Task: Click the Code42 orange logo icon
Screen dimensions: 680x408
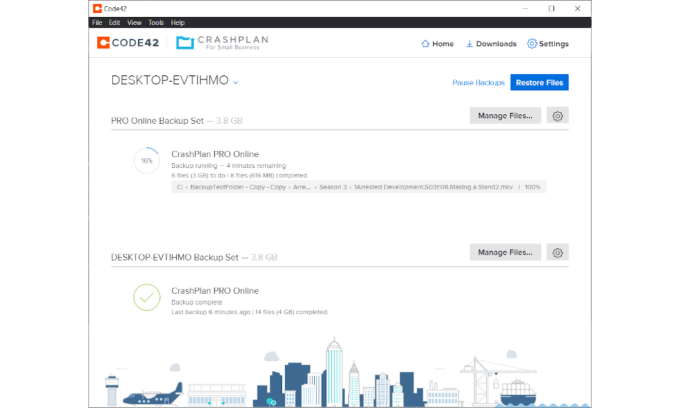Action: 103,42
